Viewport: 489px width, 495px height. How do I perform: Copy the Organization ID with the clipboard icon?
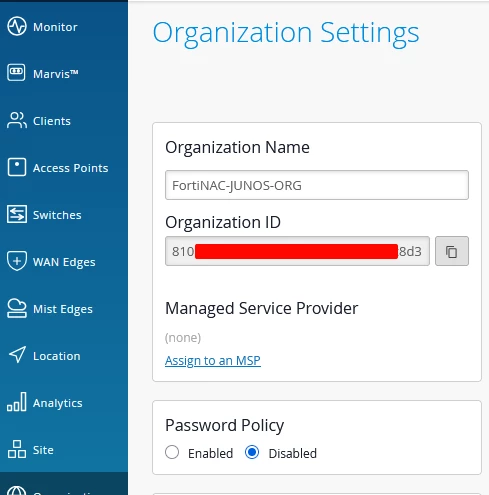pyautogui.click(x=452, y=251)
